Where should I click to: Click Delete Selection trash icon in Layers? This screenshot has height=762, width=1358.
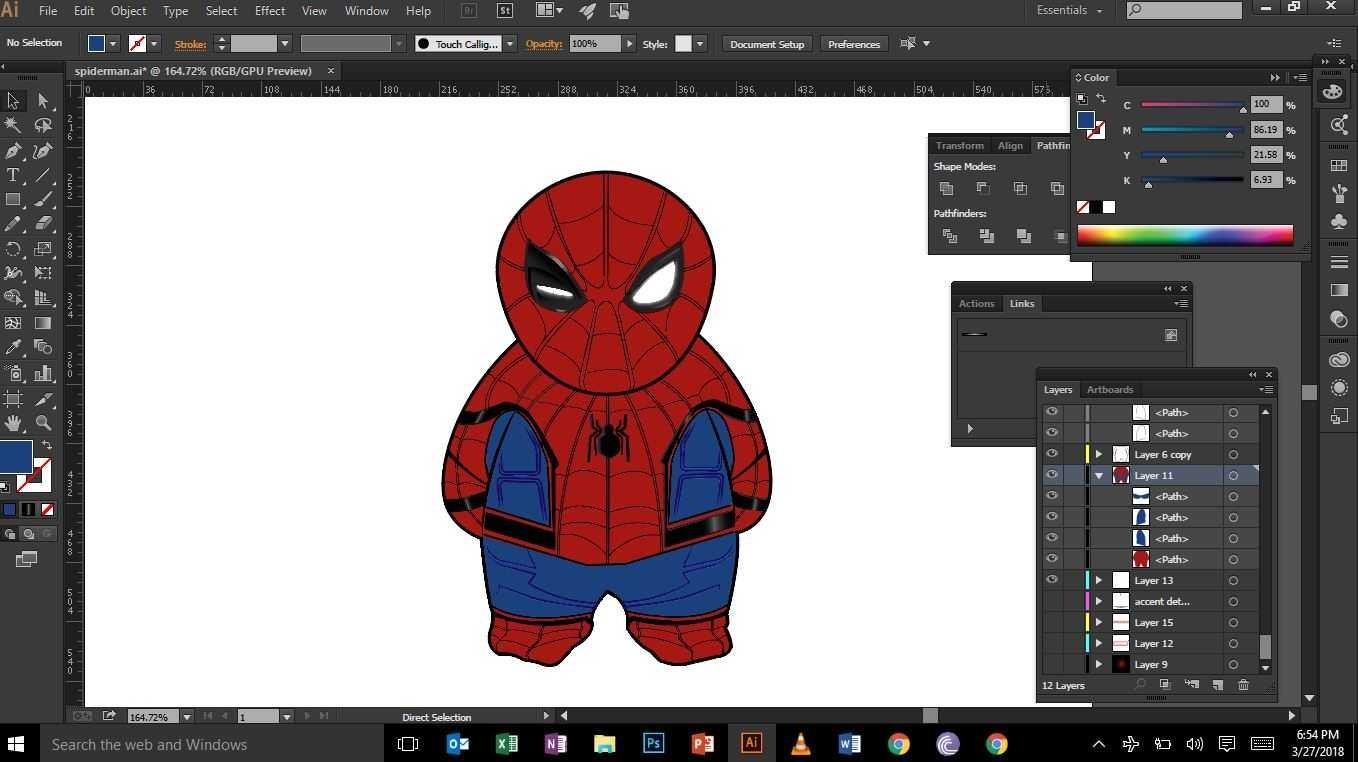(x=1243, y=685)
